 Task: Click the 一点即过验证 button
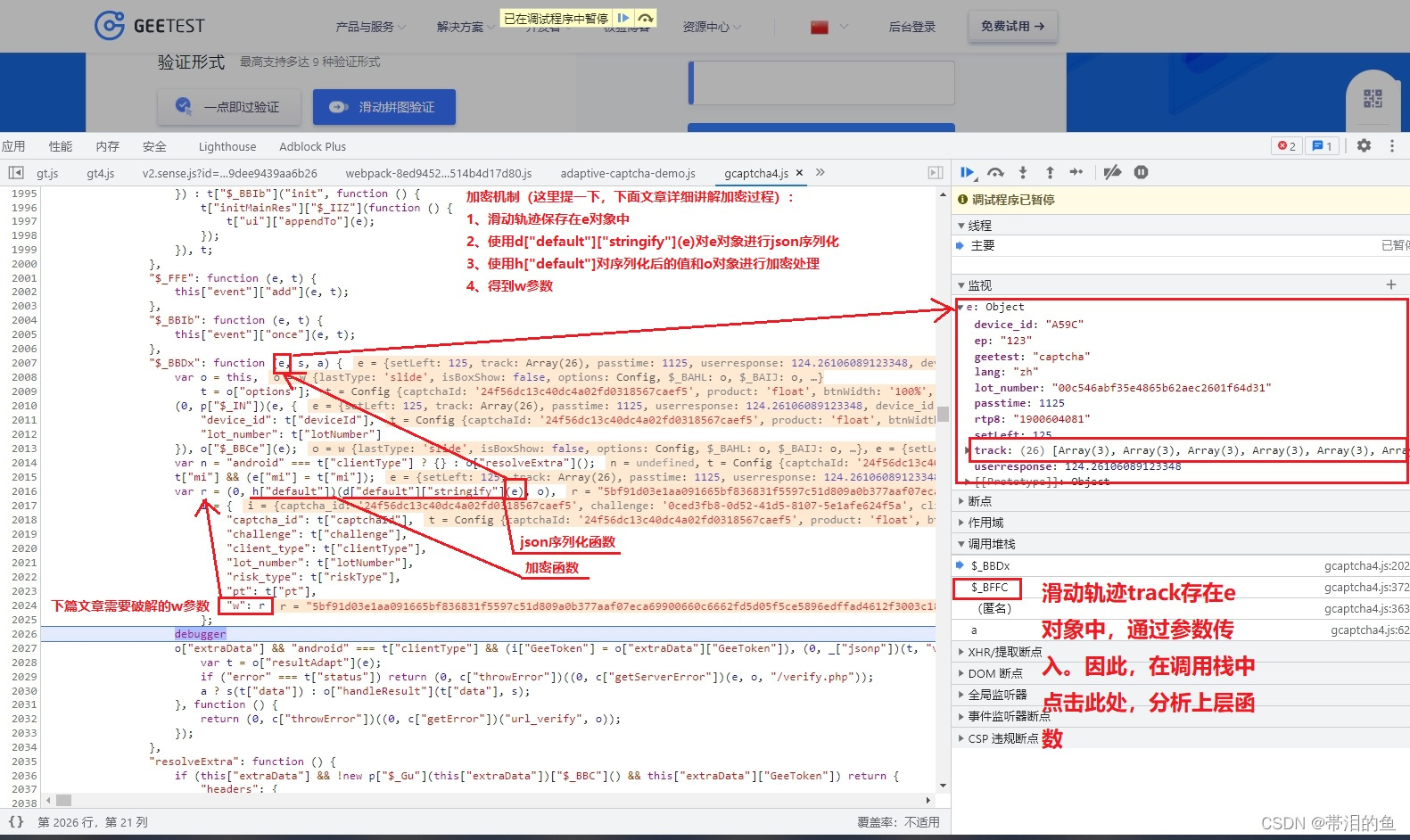click(230, 107)
